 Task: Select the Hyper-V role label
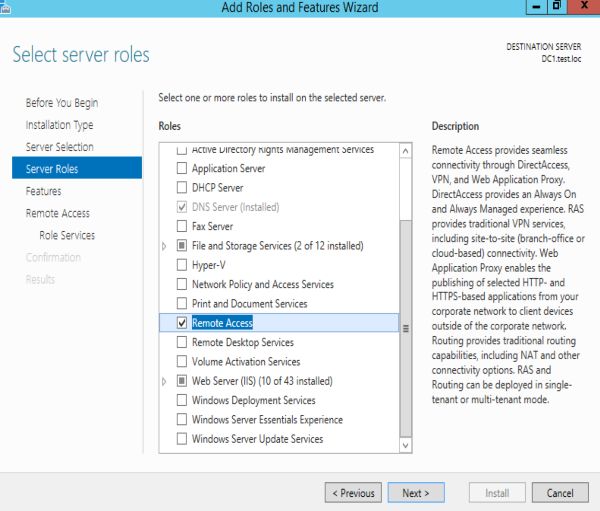pyautogui.click(x=209, y=265)
